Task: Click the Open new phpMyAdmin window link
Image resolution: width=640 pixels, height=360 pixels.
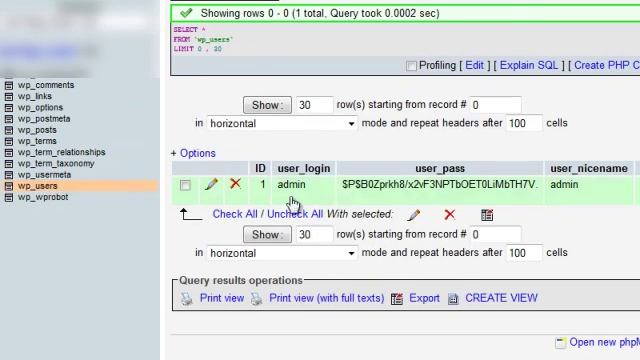Action: [x=604, y=342]
